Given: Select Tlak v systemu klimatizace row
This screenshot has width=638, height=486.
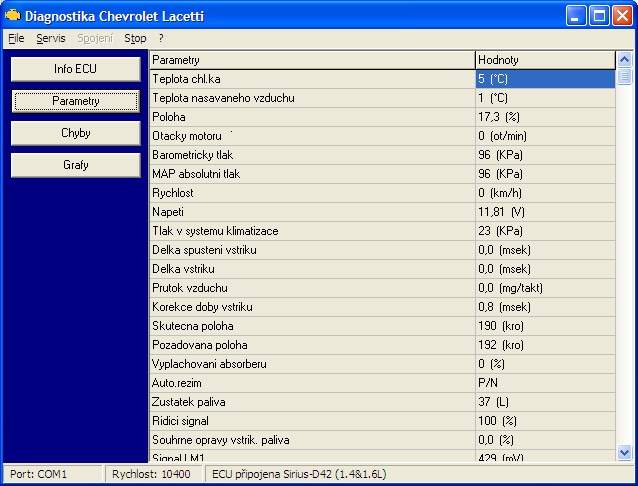Looking at the screenshot, I should (382, 231).
